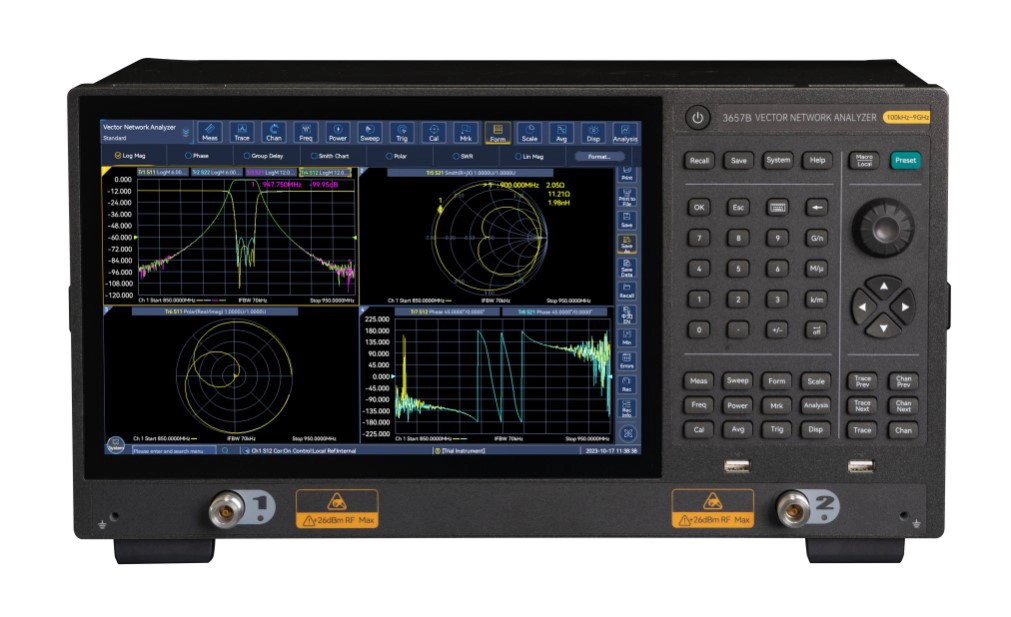Click the round rotary knob
Image resolution: width=1011 pixels, height=617 pixels.
click(x=883, y=228)
